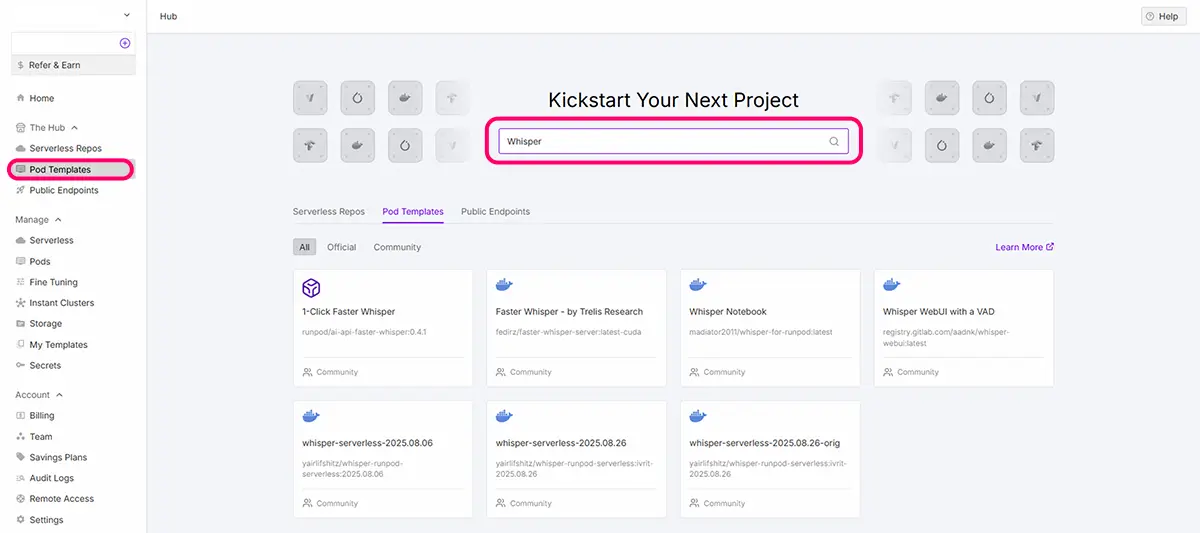Select the All filter pill
This screenshot has width=1200, height=533.
[x=304, y=247]
